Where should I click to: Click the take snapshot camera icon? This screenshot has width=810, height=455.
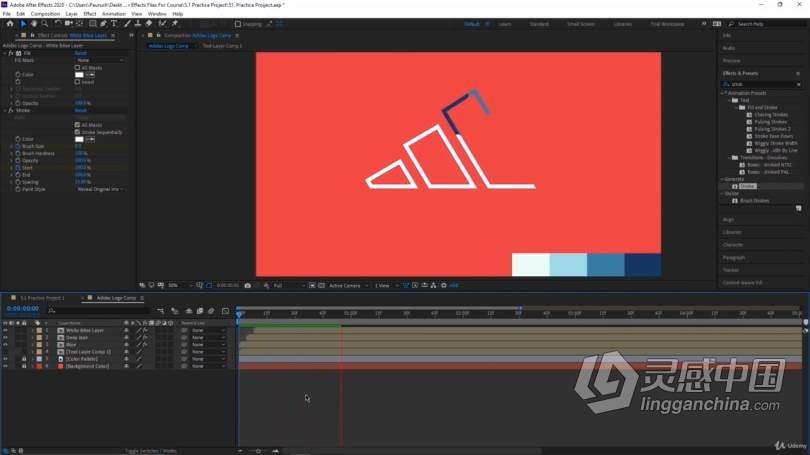tap(248, 286)
